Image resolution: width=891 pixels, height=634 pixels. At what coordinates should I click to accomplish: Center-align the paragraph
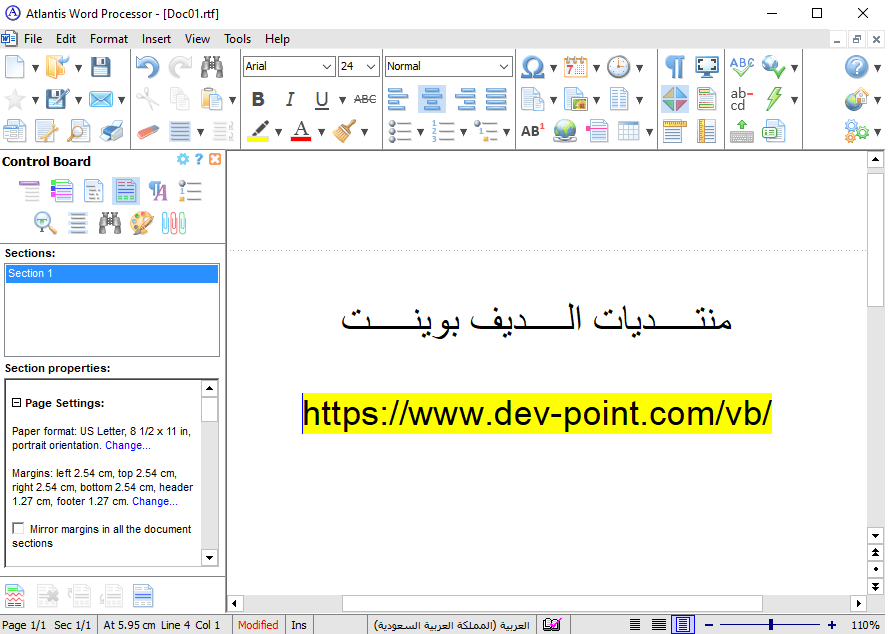click(432, 99)
